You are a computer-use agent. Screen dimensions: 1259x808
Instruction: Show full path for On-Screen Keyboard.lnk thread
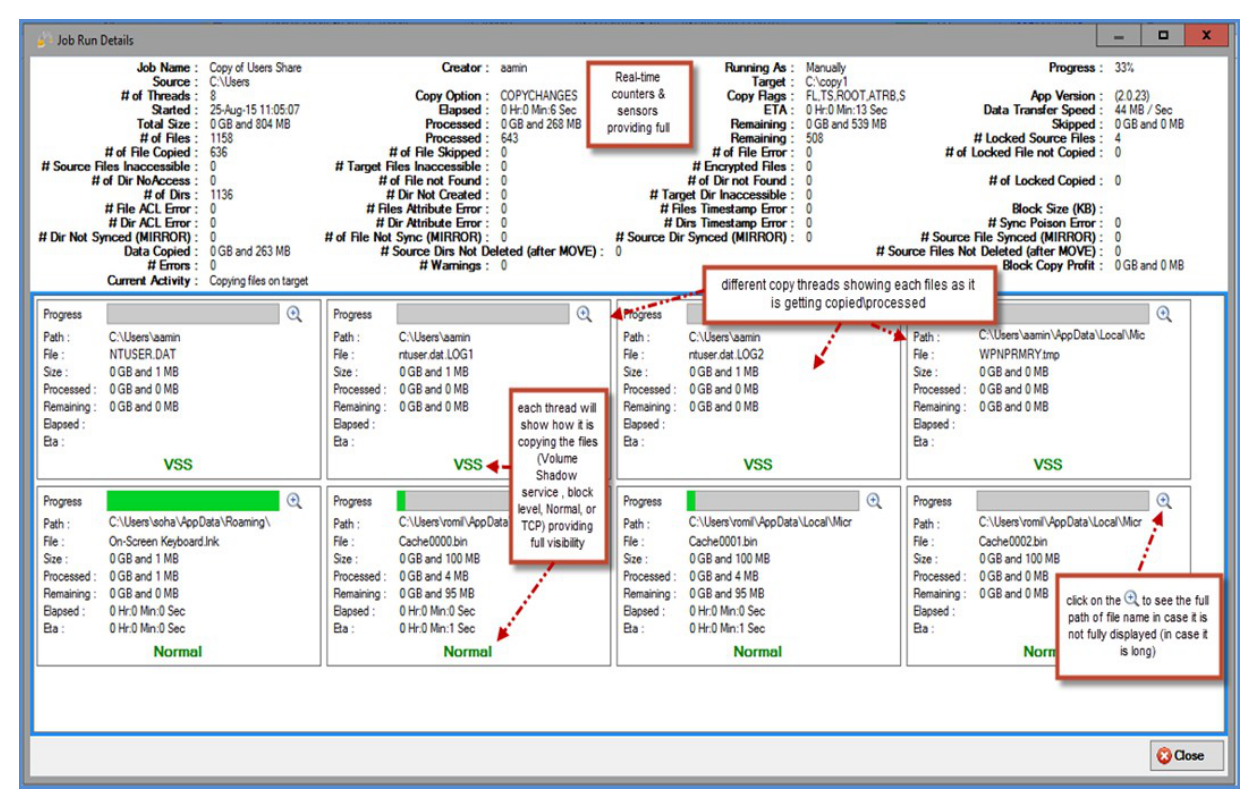coord(294,501)
